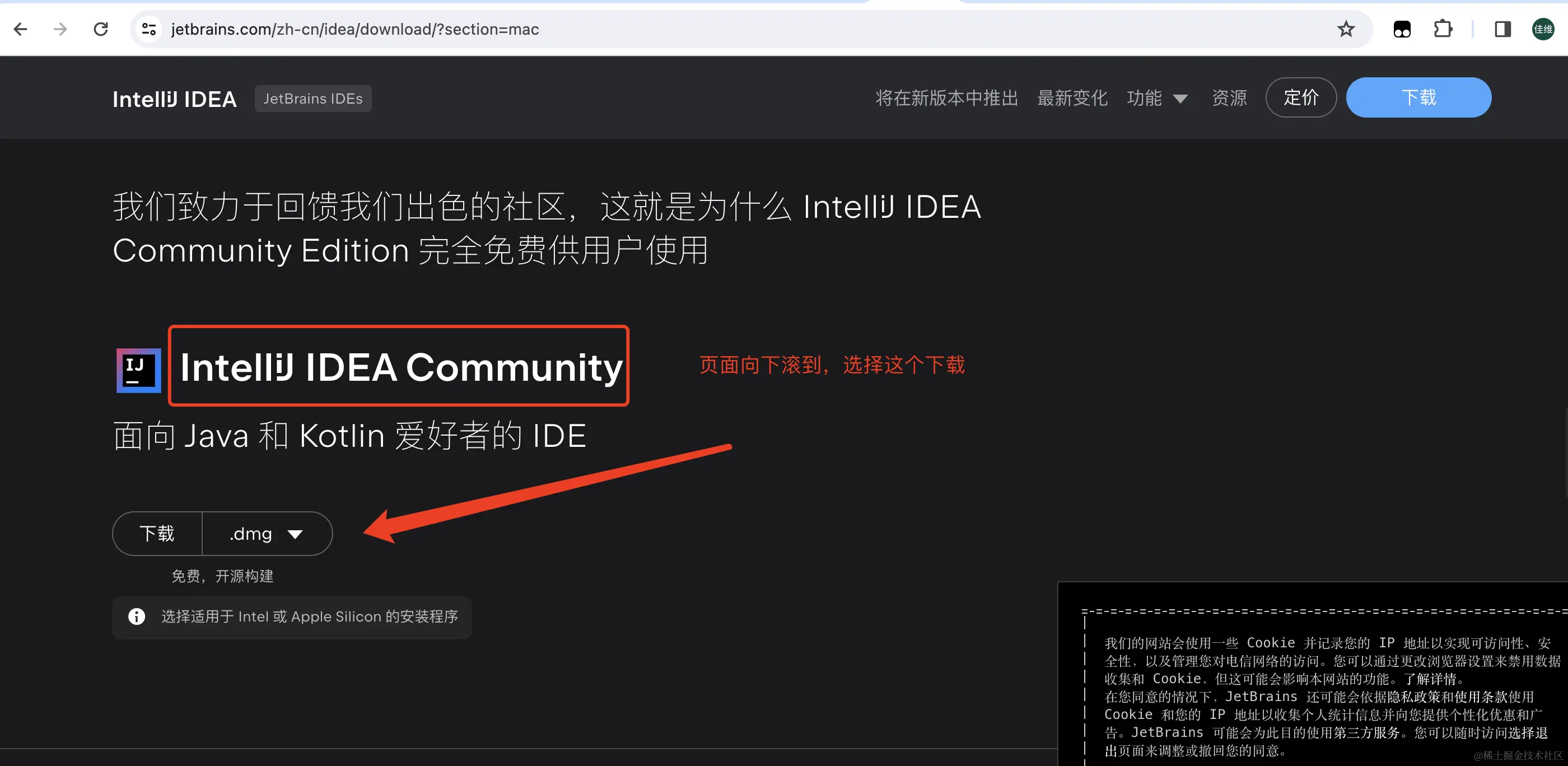Open 隐私政策 link in cookie notice
Image resolution: width=1568 pixels, height=766 pixels.
(x=1414, y=697)
